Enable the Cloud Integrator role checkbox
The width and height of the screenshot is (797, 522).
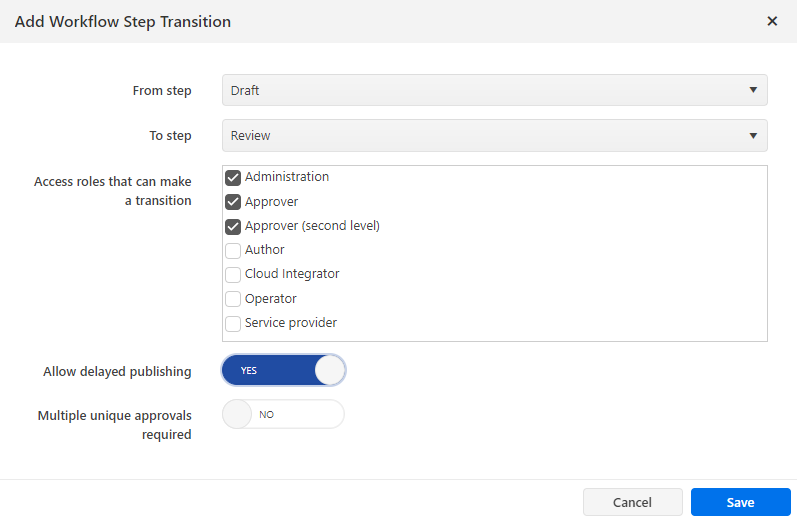[x=233, y=275]
